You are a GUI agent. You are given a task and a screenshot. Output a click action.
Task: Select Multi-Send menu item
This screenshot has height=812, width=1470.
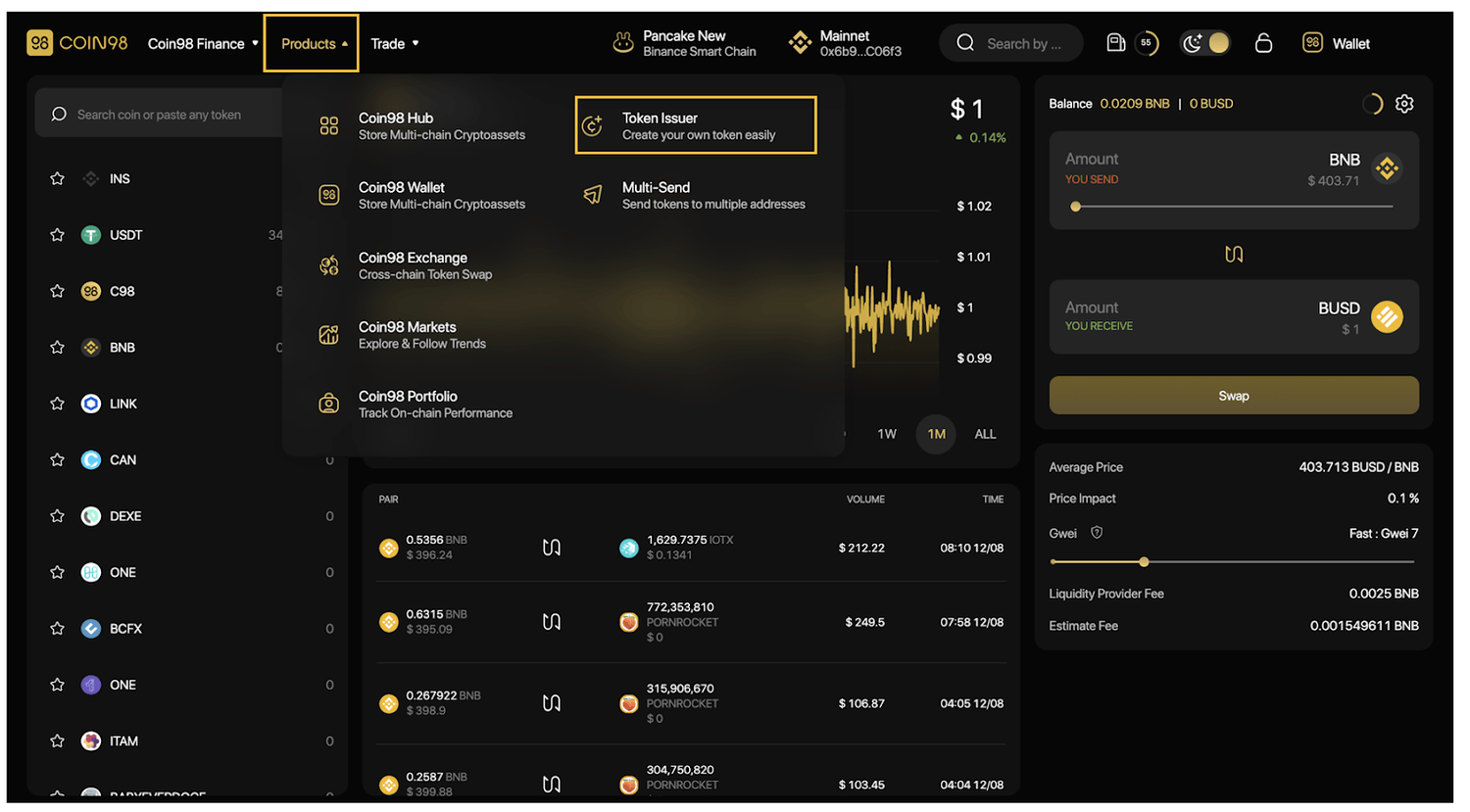(696, 195)
